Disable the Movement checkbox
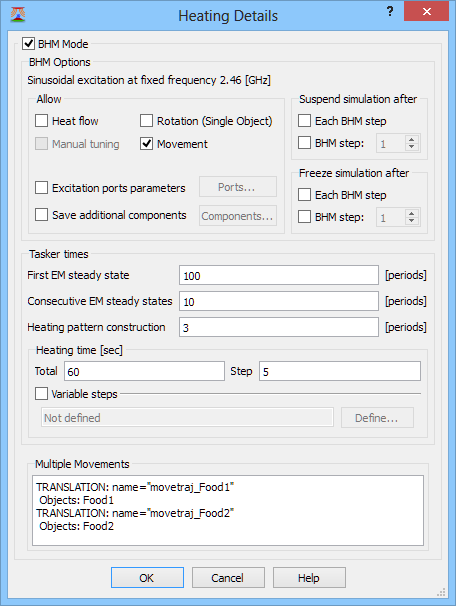This screenshot has height=606, width=456. [x=146, y=144]
